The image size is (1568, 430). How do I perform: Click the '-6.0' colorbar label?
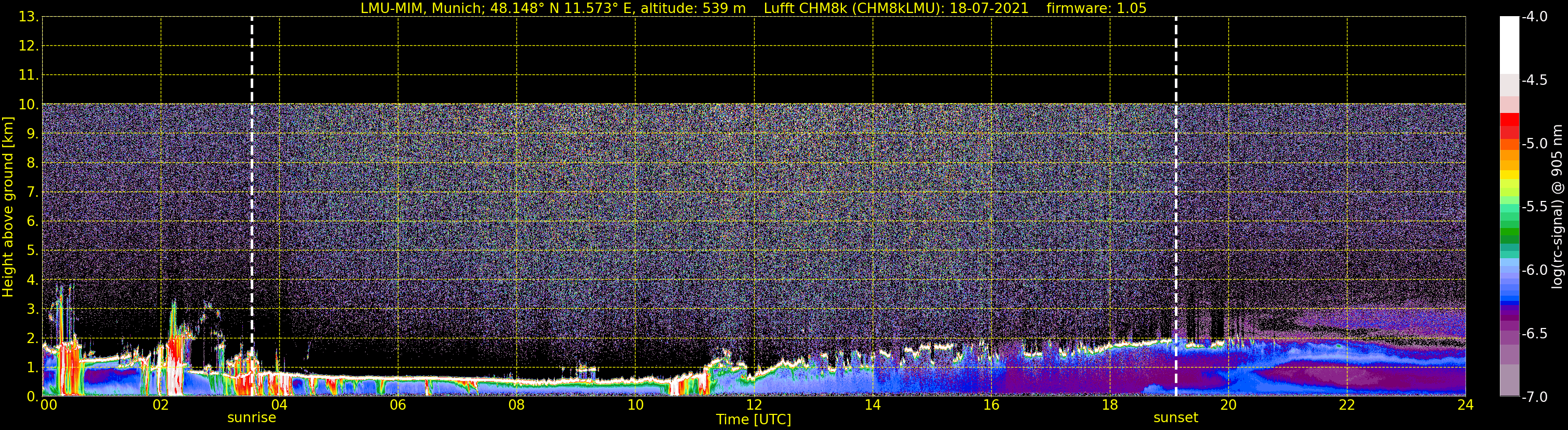[1534, 270]
